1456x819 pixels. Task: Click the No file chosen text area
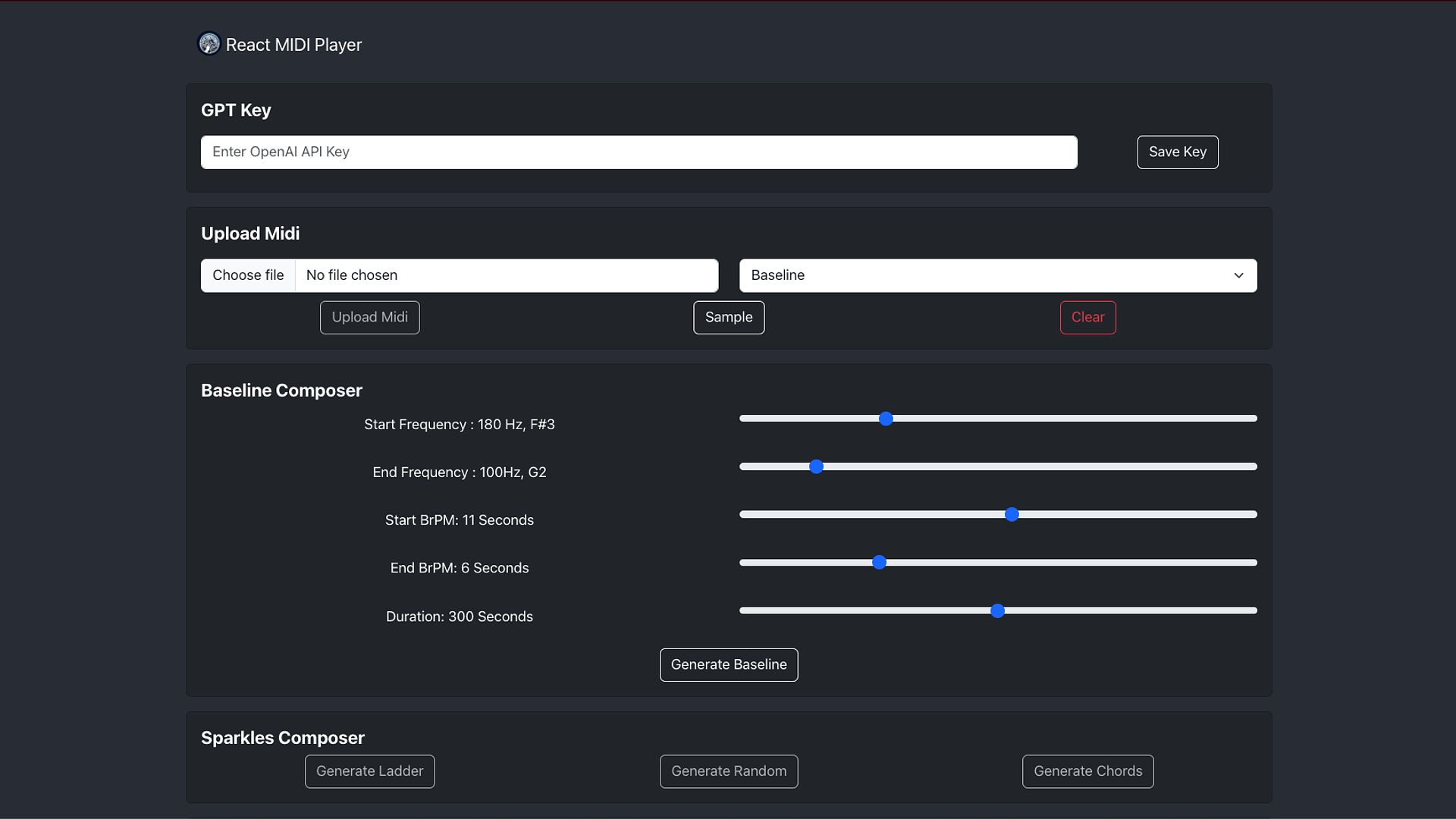click(x=507, y=275)
